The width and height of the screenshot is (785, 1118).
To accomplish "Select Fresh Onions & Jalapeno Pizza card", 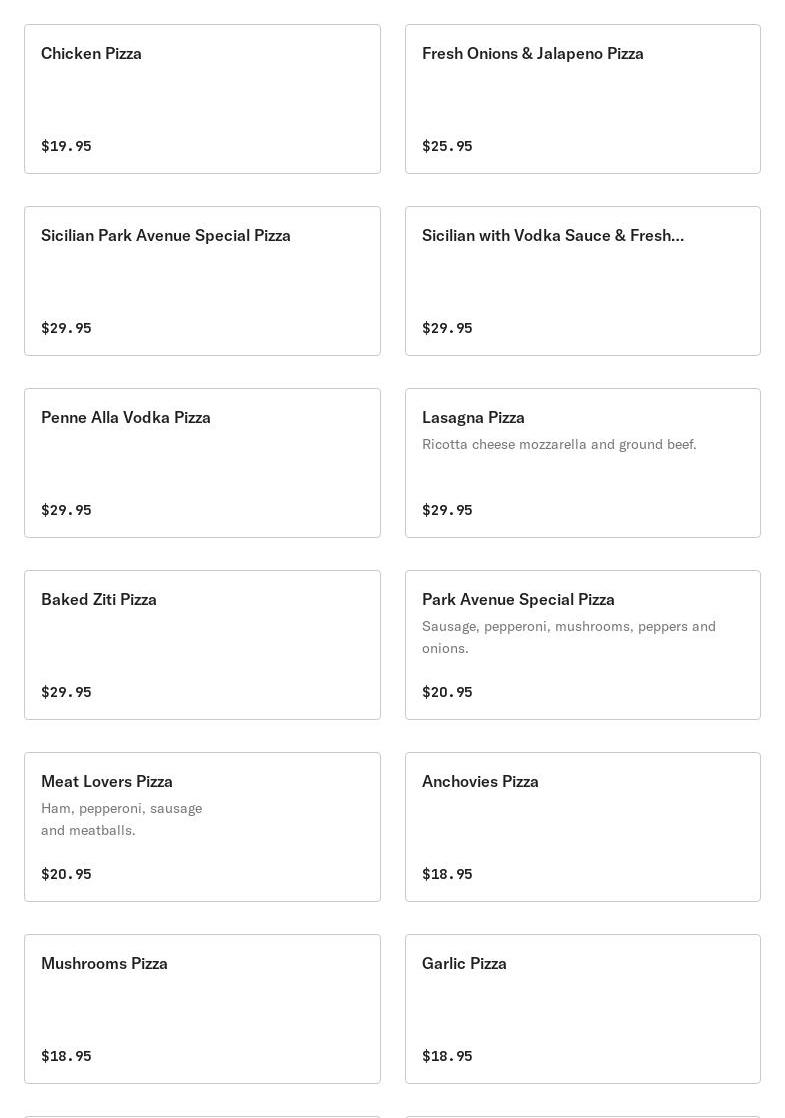I will 582,99.
